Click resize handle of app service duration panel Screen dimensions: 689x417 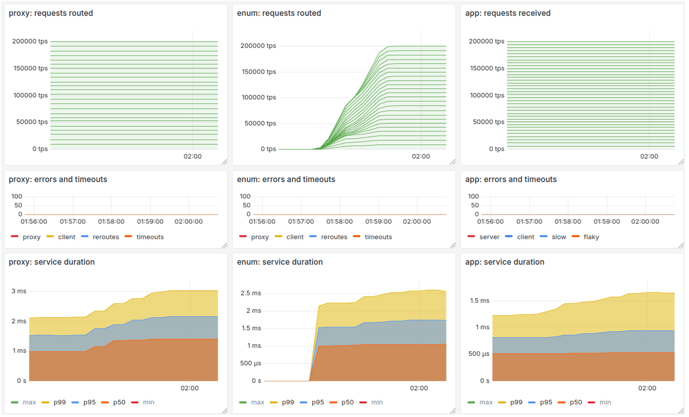680,410
